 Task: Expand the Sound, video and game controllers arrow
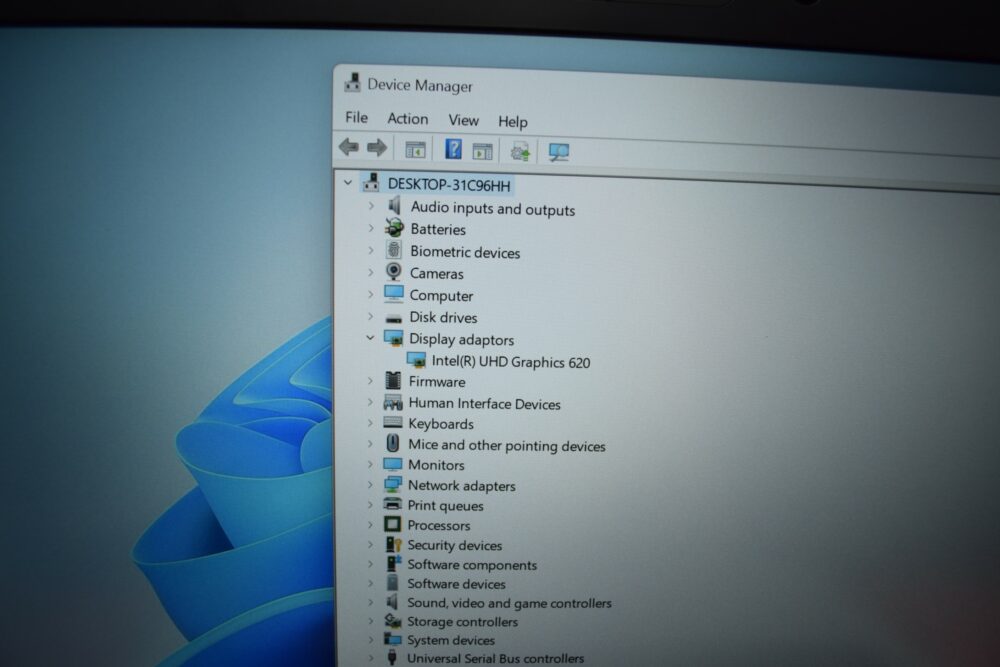(370, 602)
